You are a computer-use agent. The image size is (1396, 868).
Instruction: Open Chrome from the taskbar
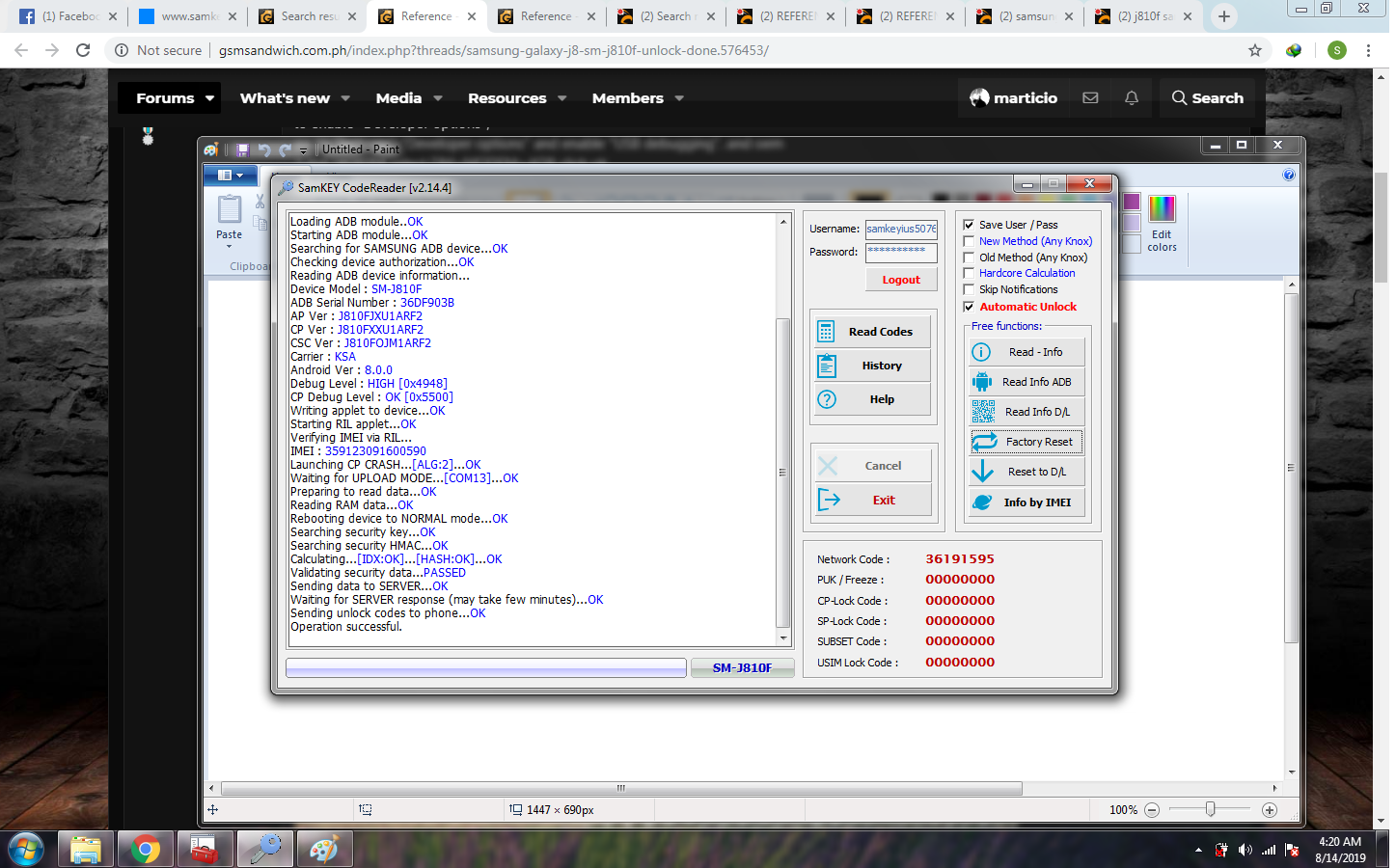tap(146, 850)
